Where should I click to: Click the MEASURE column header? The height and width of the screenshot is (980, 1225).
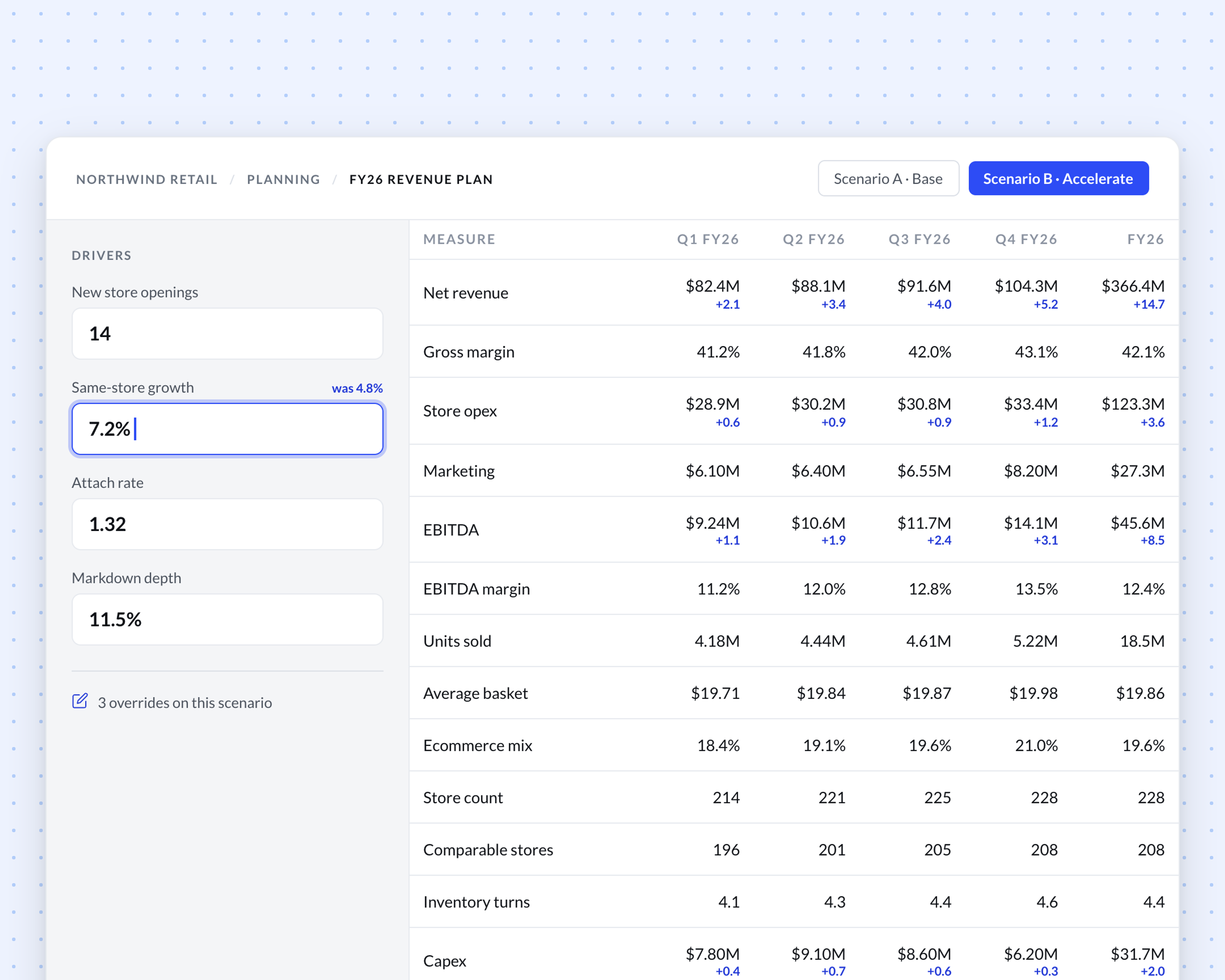point(459,239)
